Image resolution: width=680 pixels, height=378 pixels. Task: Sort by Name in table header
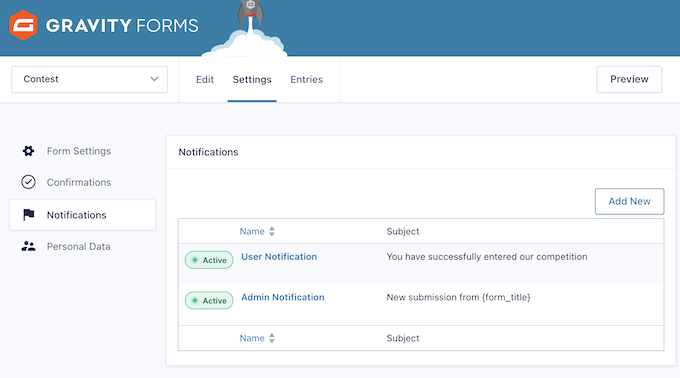coord(252,231)
